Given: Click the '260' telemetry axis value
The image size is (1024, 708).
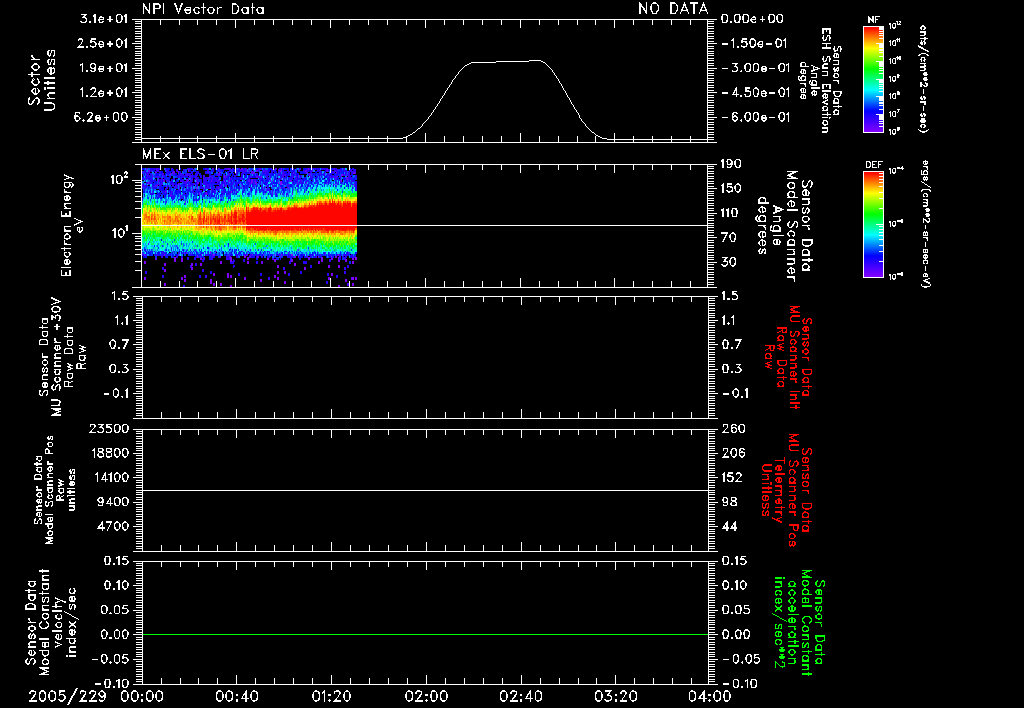Looking at the screenshot, I should coord(733,429).
